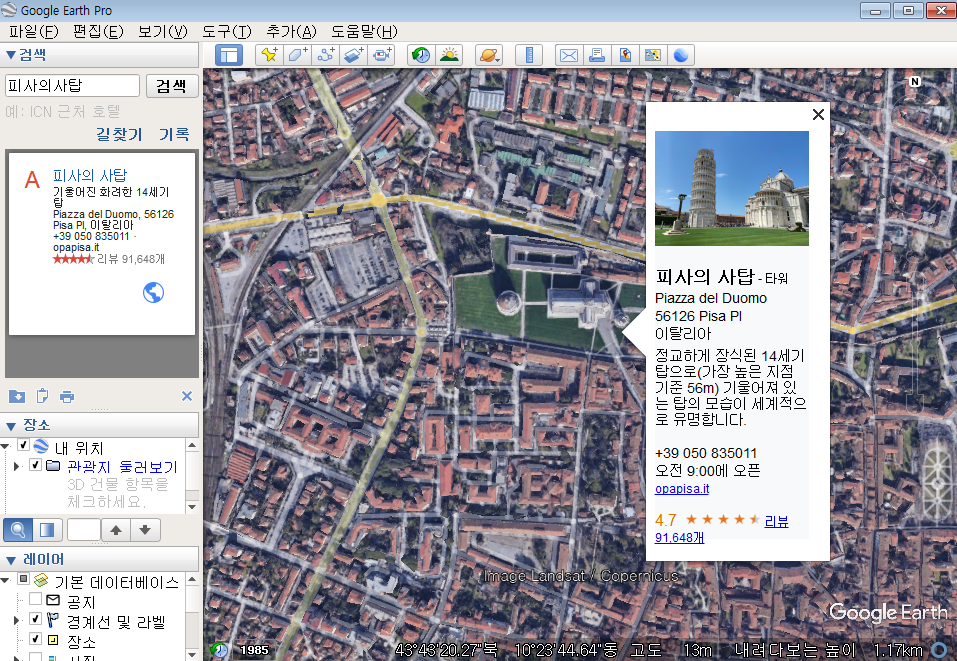Toggle sunlight across landscape icon
957x661 pixels.
(449, 55)
